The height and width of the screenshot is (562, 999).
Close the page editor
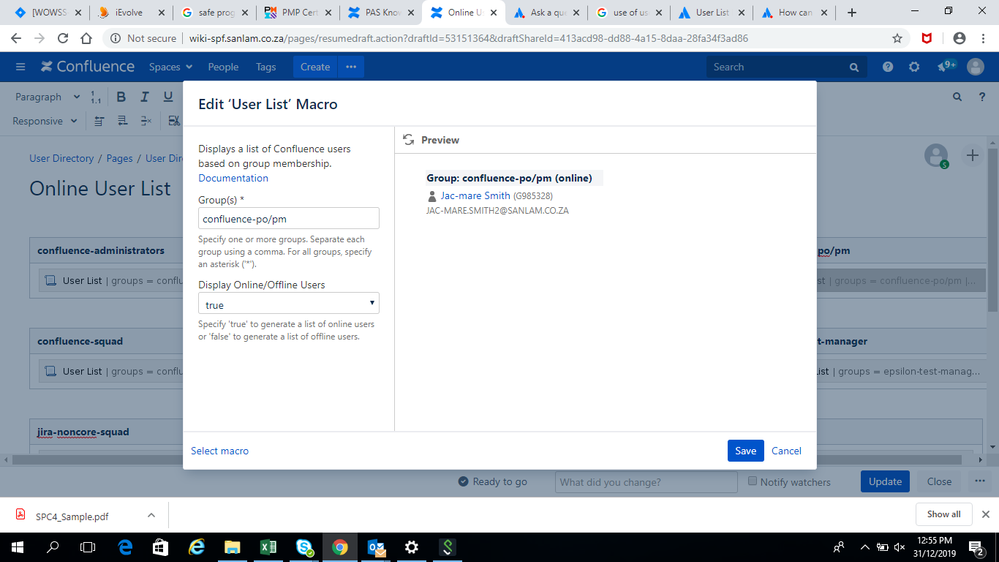tap(939, 482)
